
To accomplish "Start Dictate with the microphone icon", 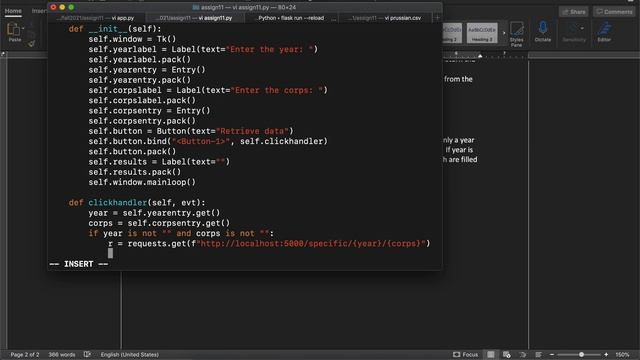I will pos(543,32).
